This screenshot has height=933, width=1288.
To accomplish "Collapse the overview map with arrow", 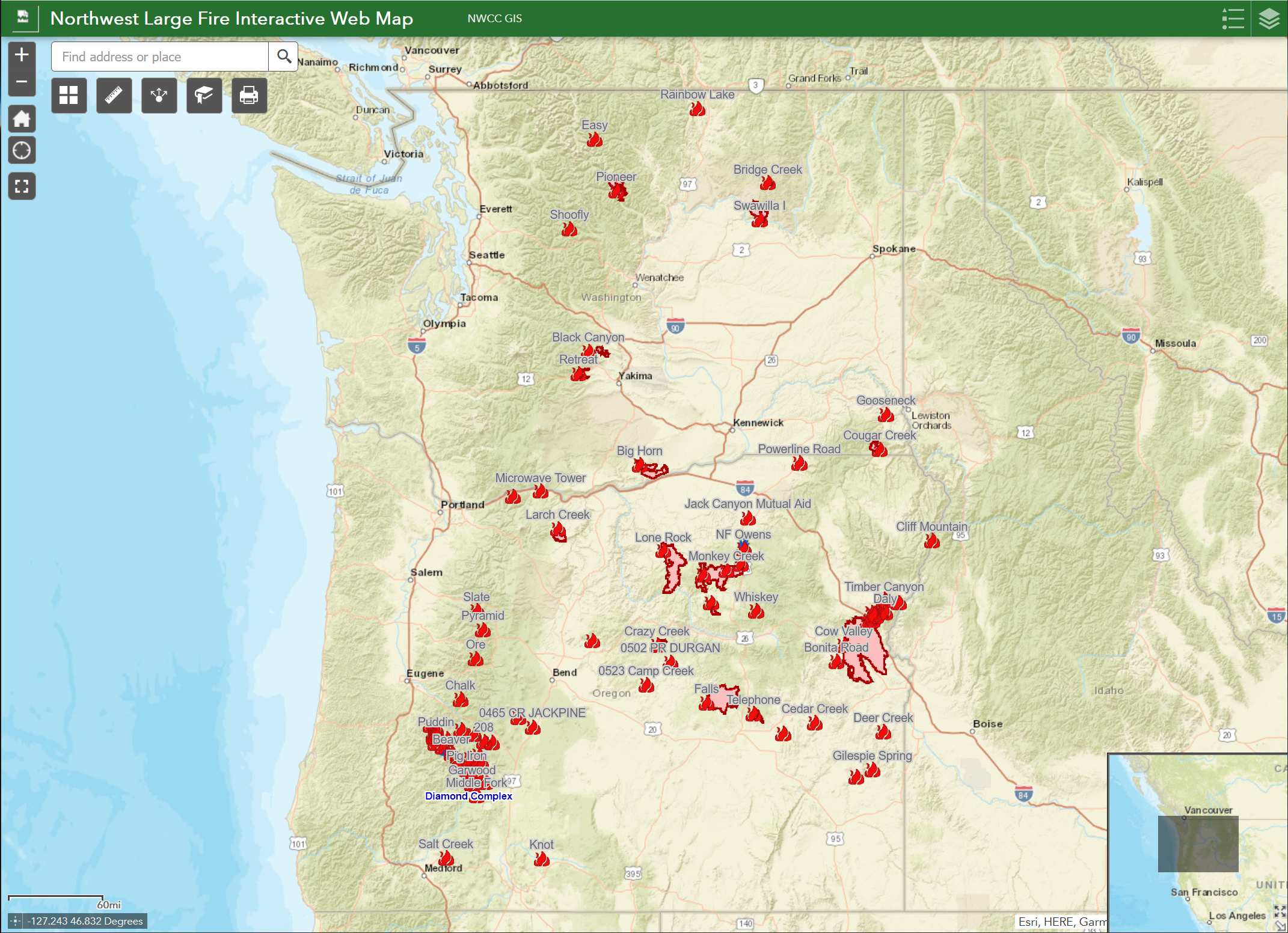I will 1280,926.
